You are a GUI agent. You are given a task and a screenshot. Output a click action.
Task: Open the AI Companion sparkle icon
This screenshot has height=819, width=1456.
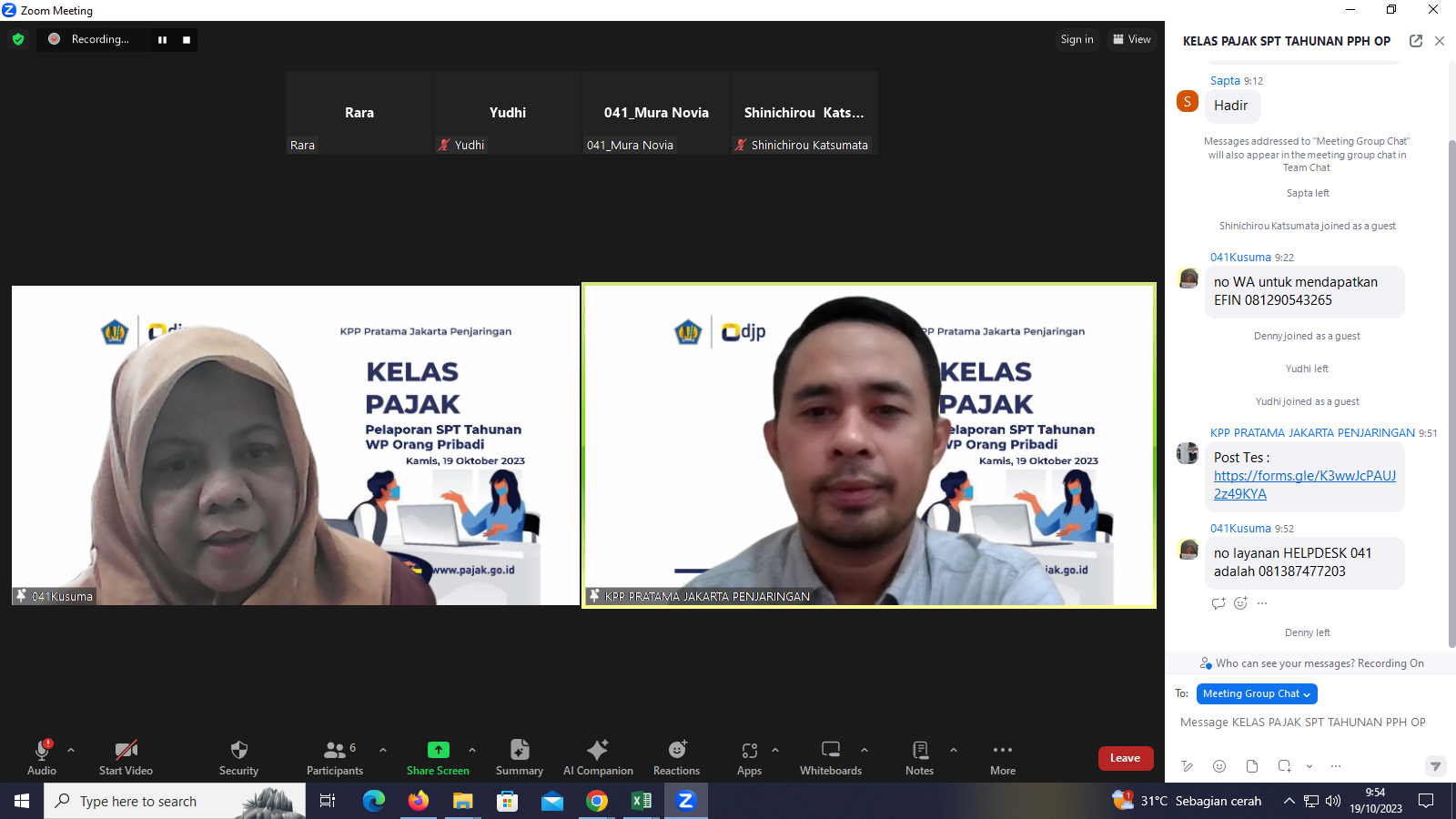(597, 750)
